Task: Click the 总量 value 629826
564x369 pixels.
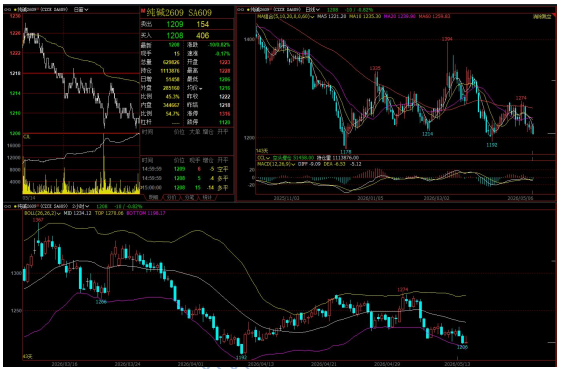Action: pos(171,63)
